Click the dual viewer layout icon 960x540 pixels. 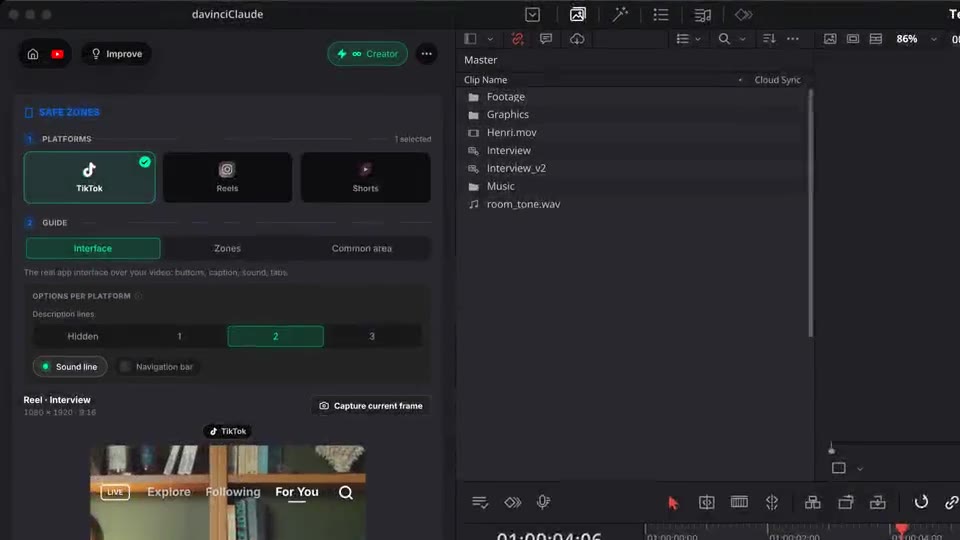(x=876, y=39)
